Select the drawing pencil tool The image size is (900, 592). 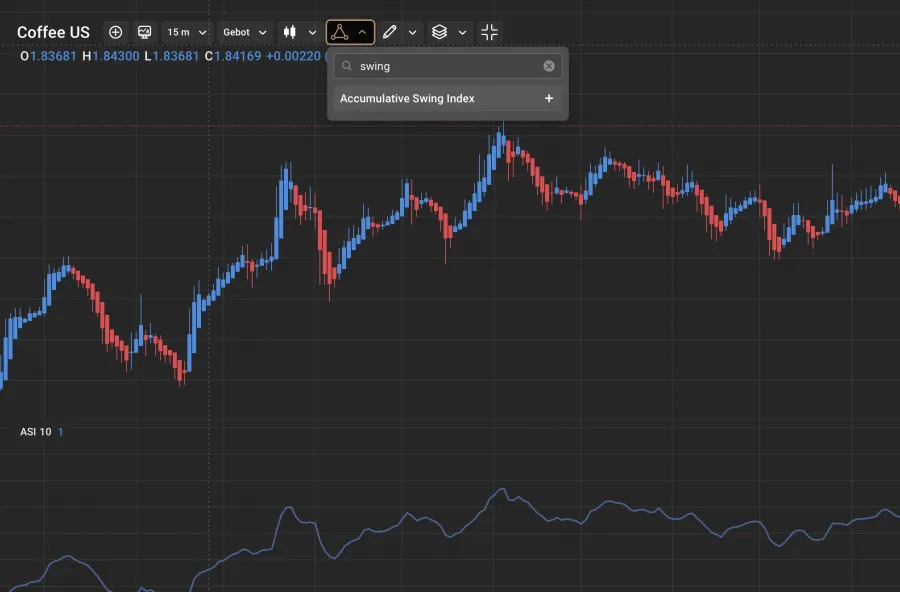[391, 31]
